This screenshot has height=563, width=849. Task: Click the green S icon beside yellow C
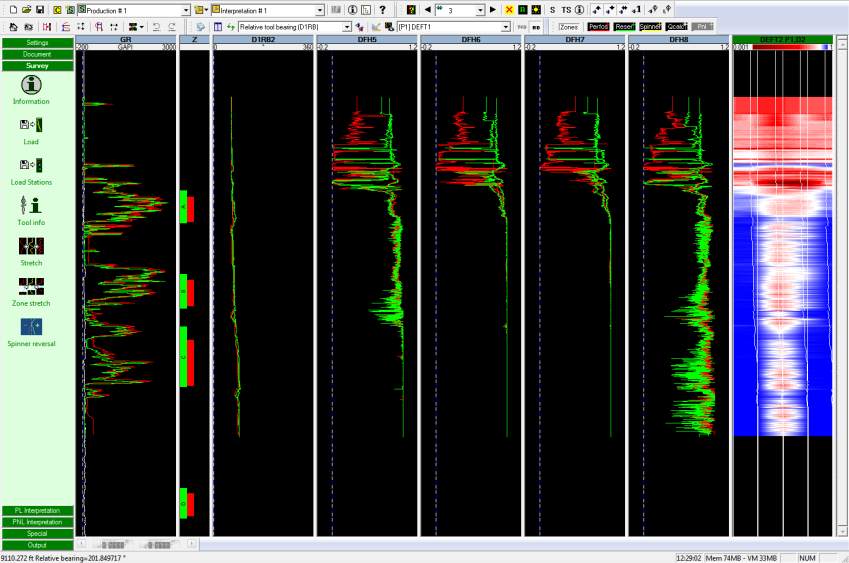coord(70,10)
